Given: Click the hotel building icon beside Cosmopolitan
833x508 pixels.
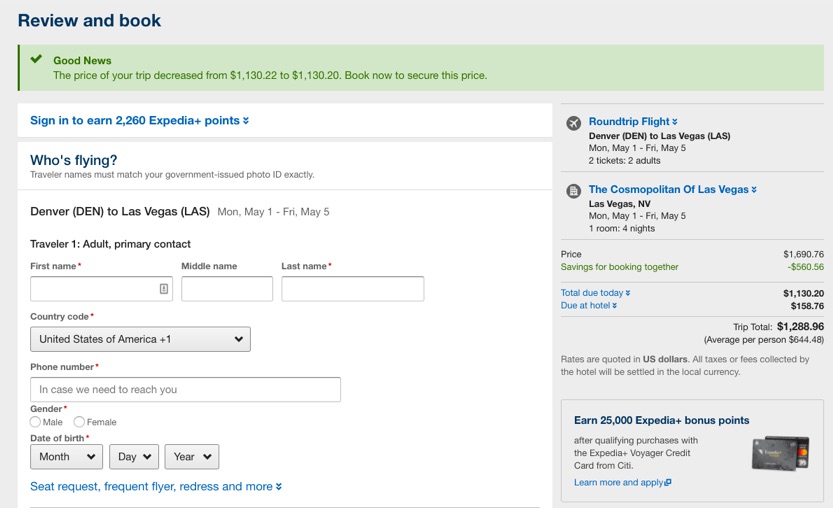Looking at the screenshot, I should 573,191.
